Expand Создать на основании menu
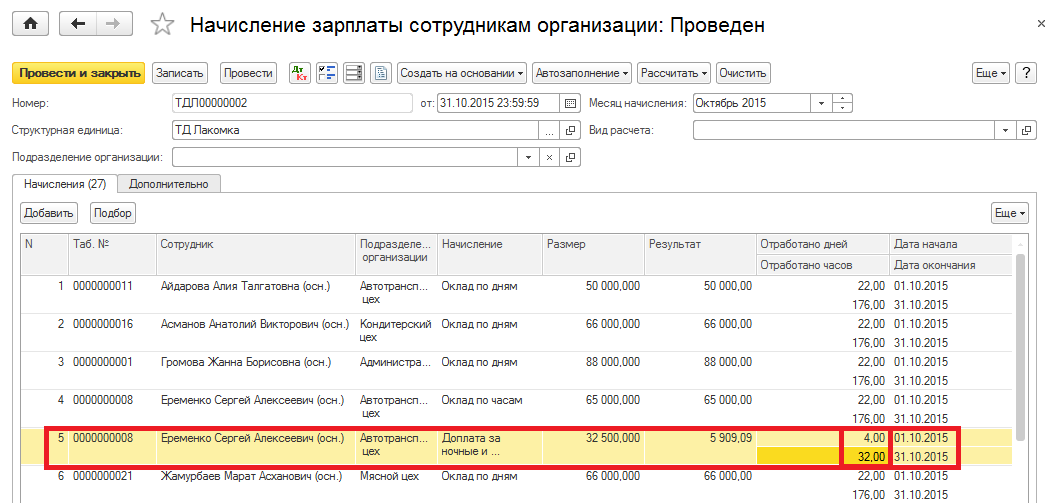The width and height of the screenshot is (1055, 503). pyautogui.click(x=462, y=73)
